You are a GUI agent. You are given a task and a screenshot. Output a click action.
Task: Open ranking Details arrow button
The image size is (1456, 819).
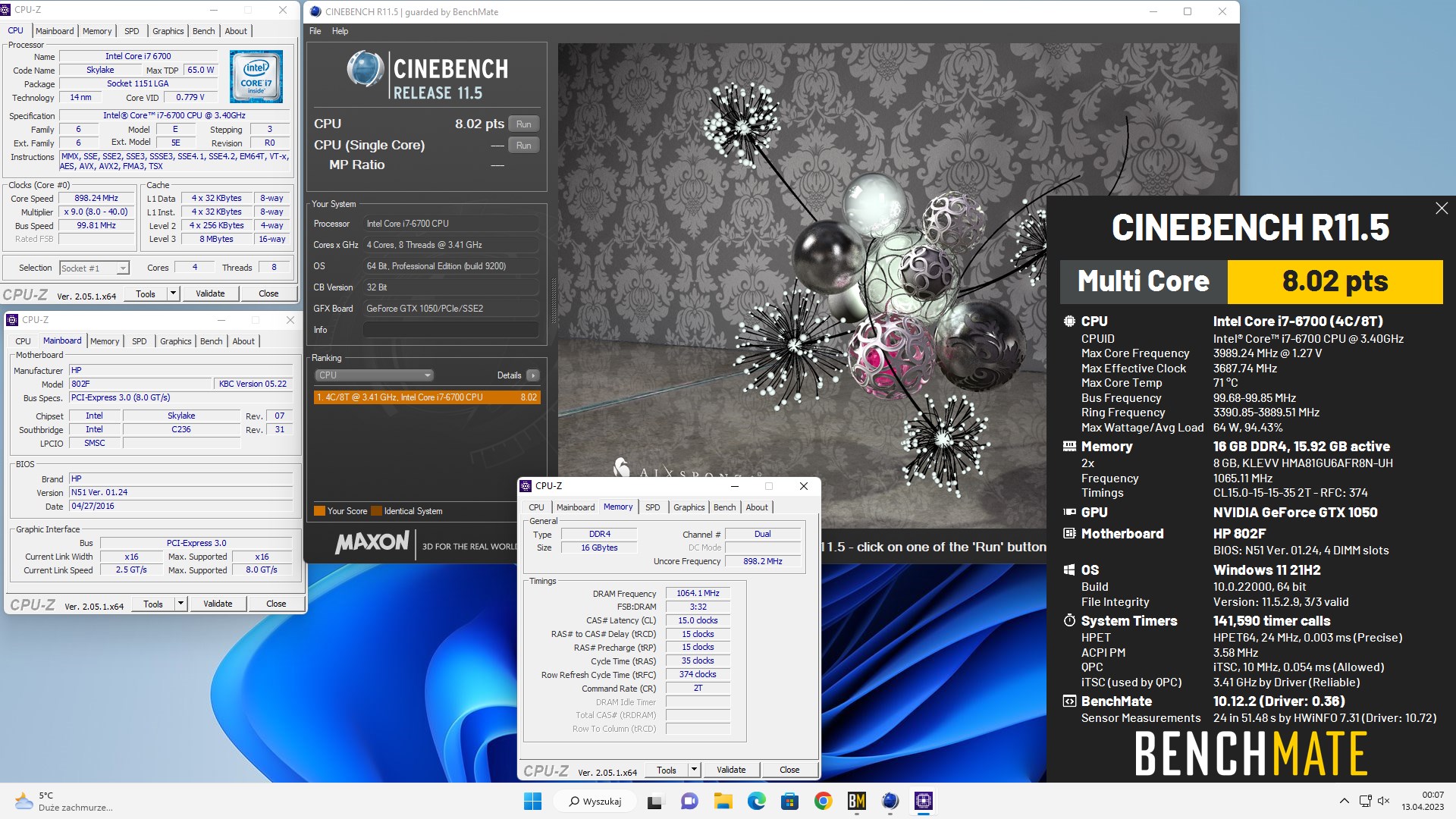point(532,375)
